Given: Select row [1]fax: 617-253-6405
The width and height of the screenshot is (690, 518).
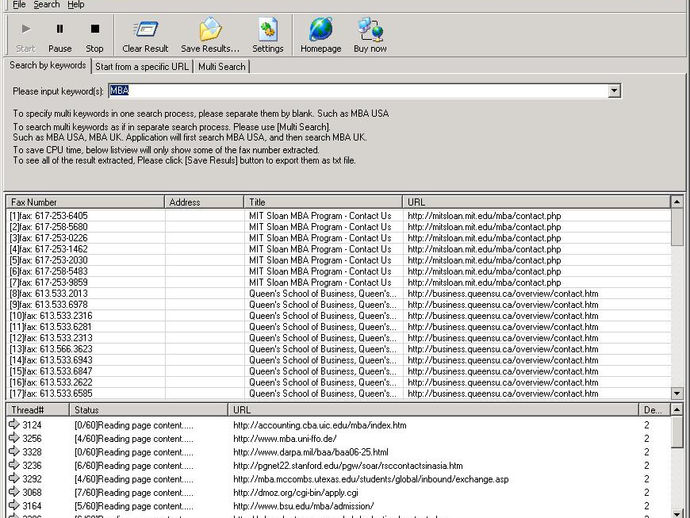Looking at the screenshot, I should (339, 216).
